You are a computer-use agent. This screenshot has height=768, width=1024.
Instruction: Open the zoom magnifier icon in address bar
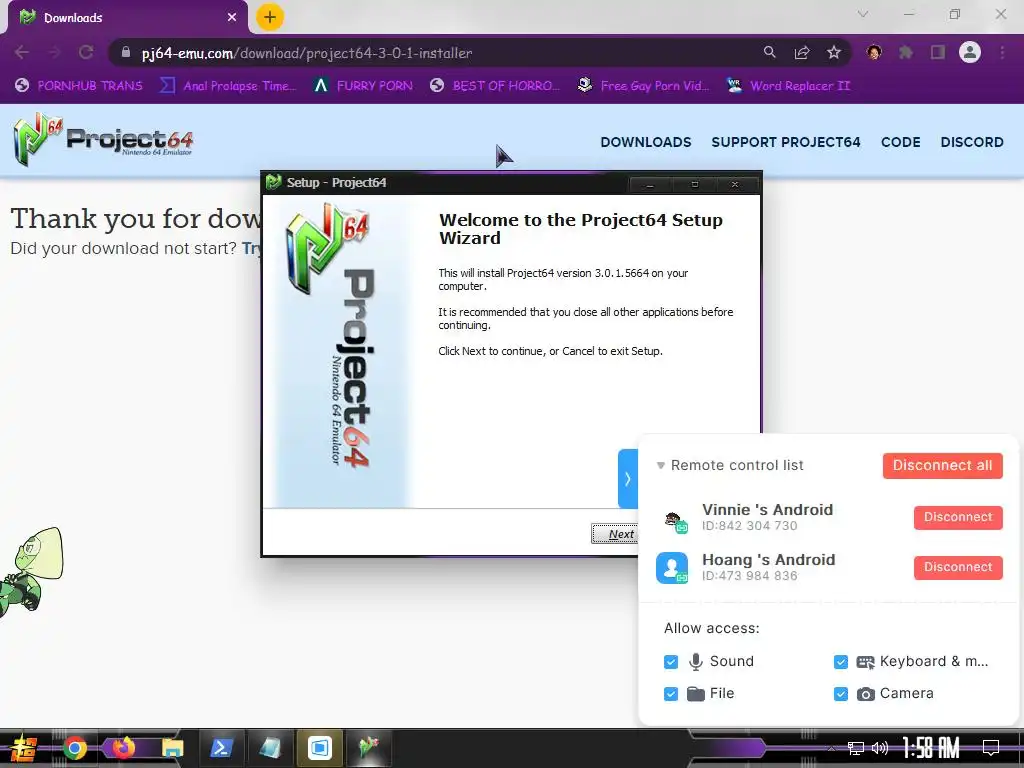pyautogui.click(x=770, y=52)
